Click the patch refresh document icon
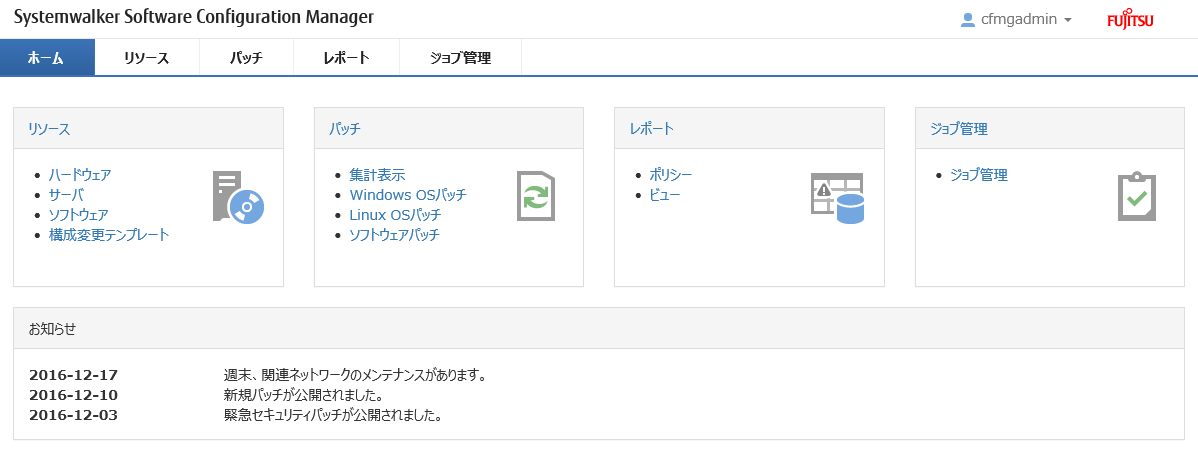 click(536, 196)
